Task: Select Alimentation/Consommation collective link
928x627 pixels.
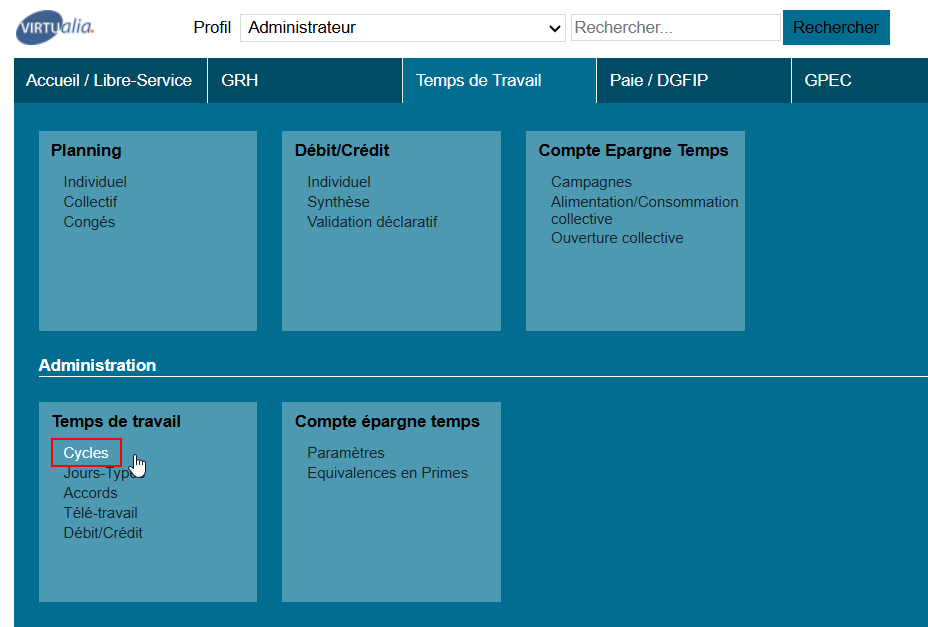Action: tap(644, 210)
